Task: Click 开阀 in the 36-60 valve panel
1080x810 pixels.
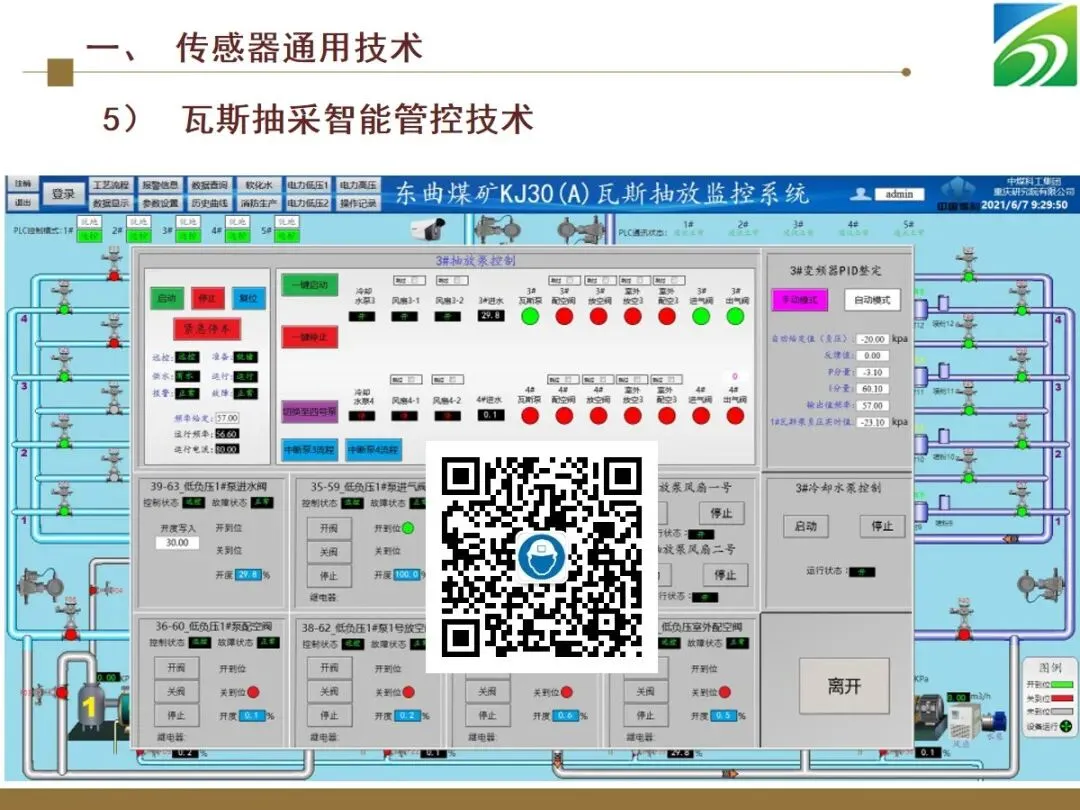Action: (176, 667)
